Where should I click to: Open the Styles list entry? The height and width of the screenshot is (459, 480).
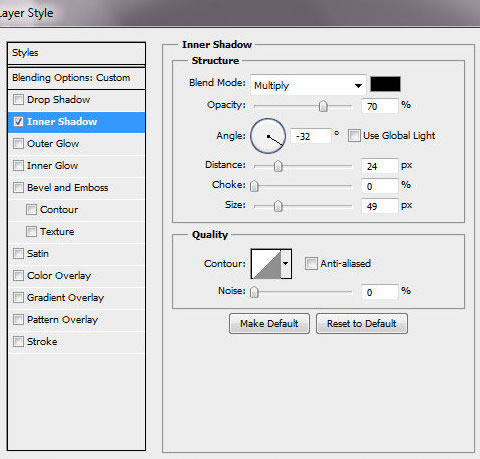76,53
